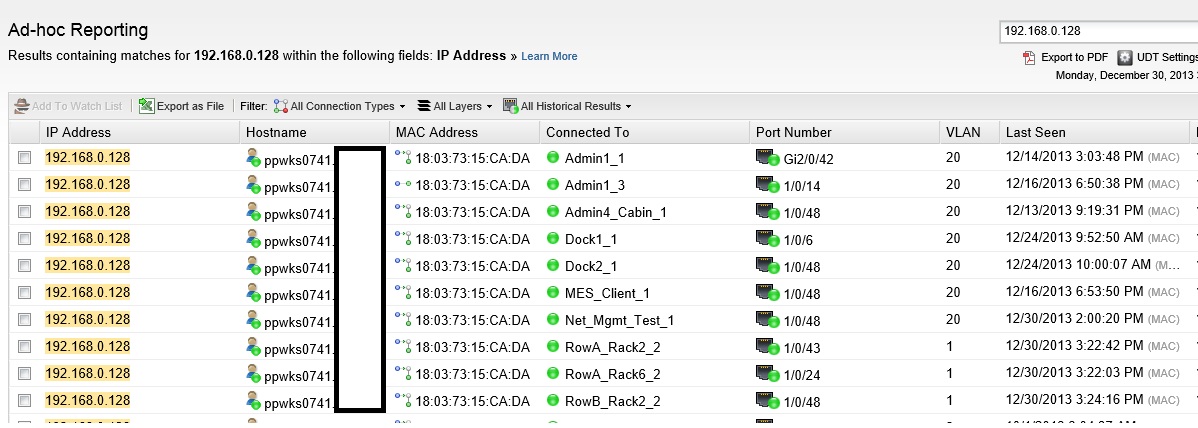Click user icon in Dock1_1 row
Image resolution: width=1198 pixels, height=428 pixels.
point(254,239)
